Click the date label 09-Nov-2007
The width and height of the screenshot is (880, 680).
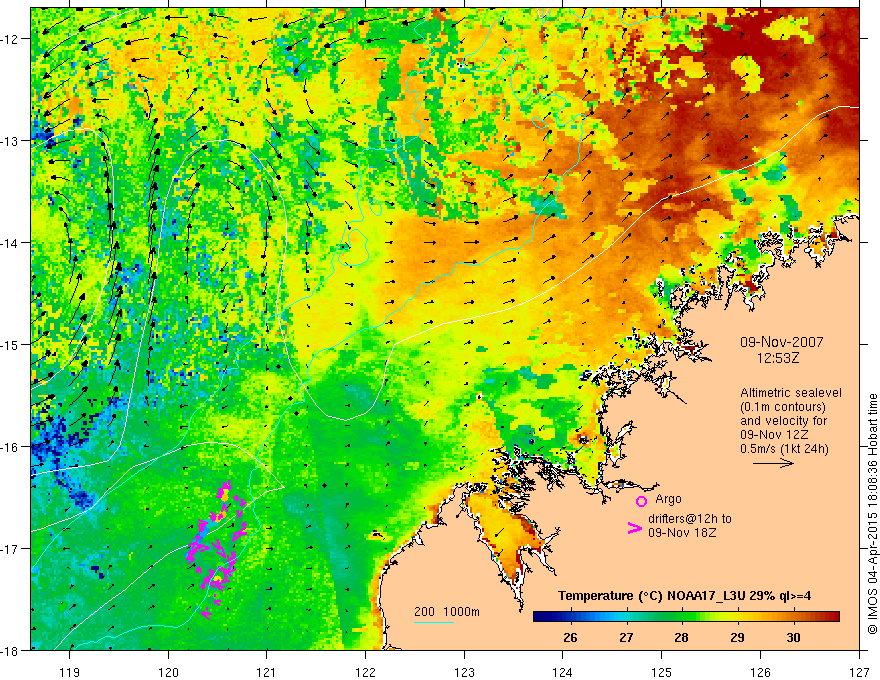[x=782, y=342]
